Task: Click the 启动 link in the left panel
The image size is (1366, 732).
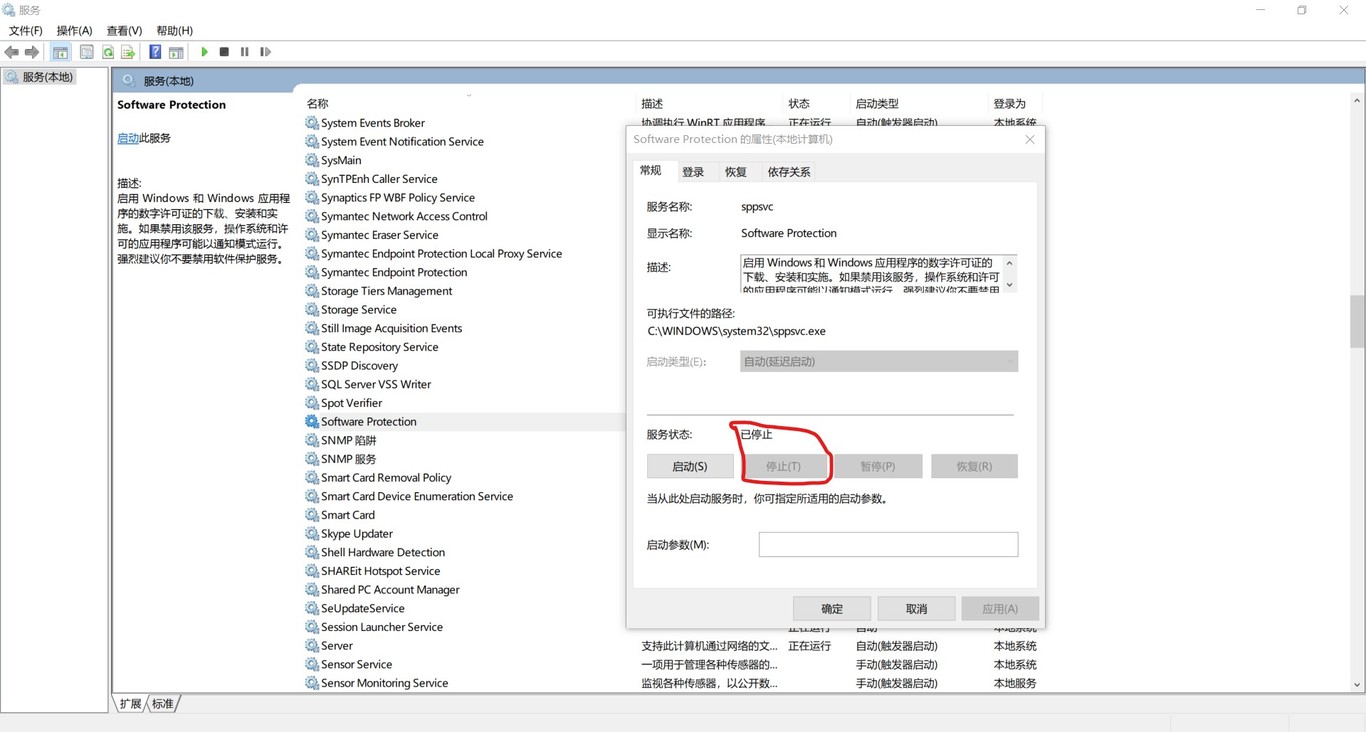Action: pos(127,139)
